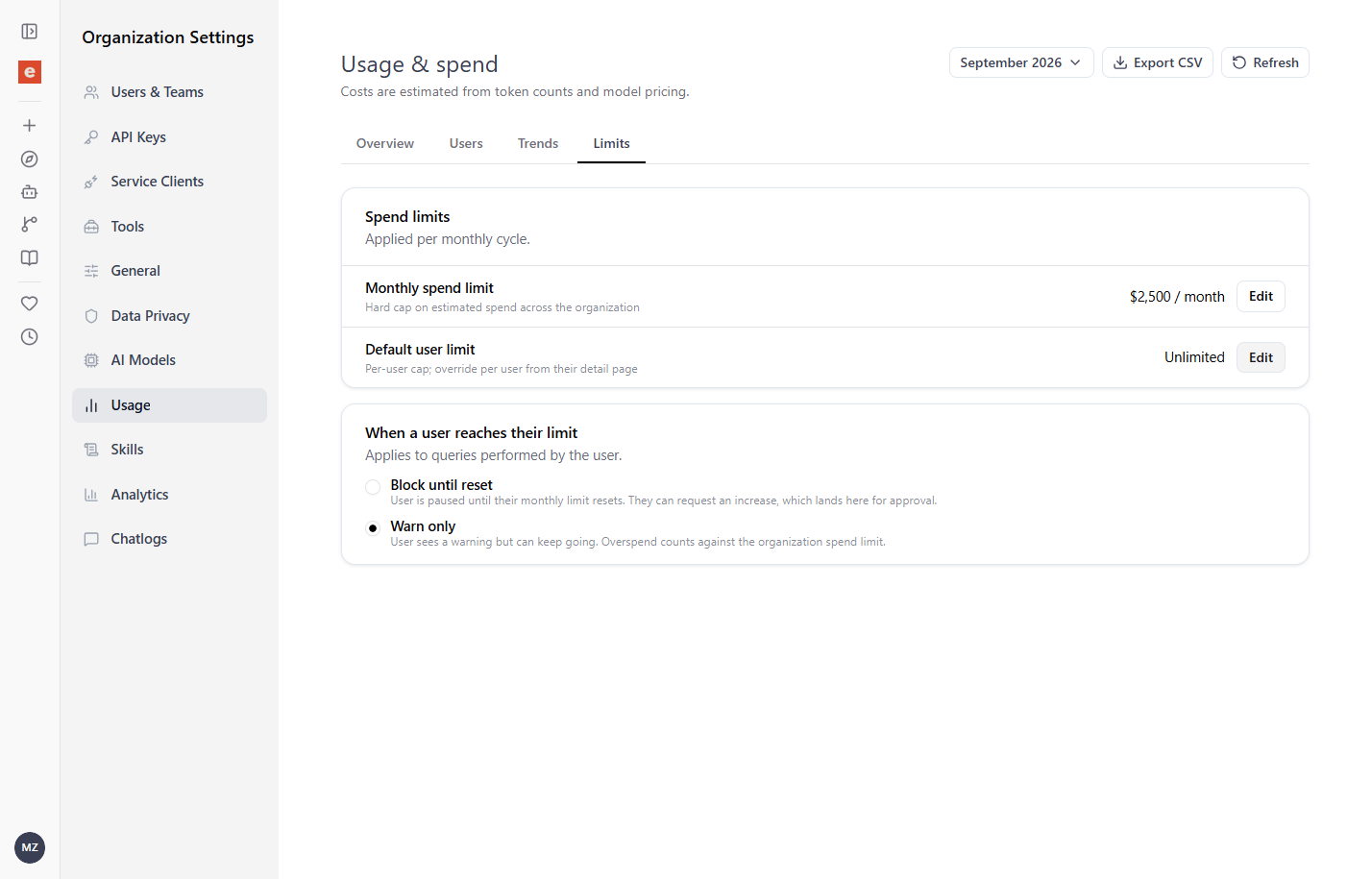Switch to the Users tab
Image resolution: width=1372 pixels, height=879 pixels.
[x=466, y=143]
